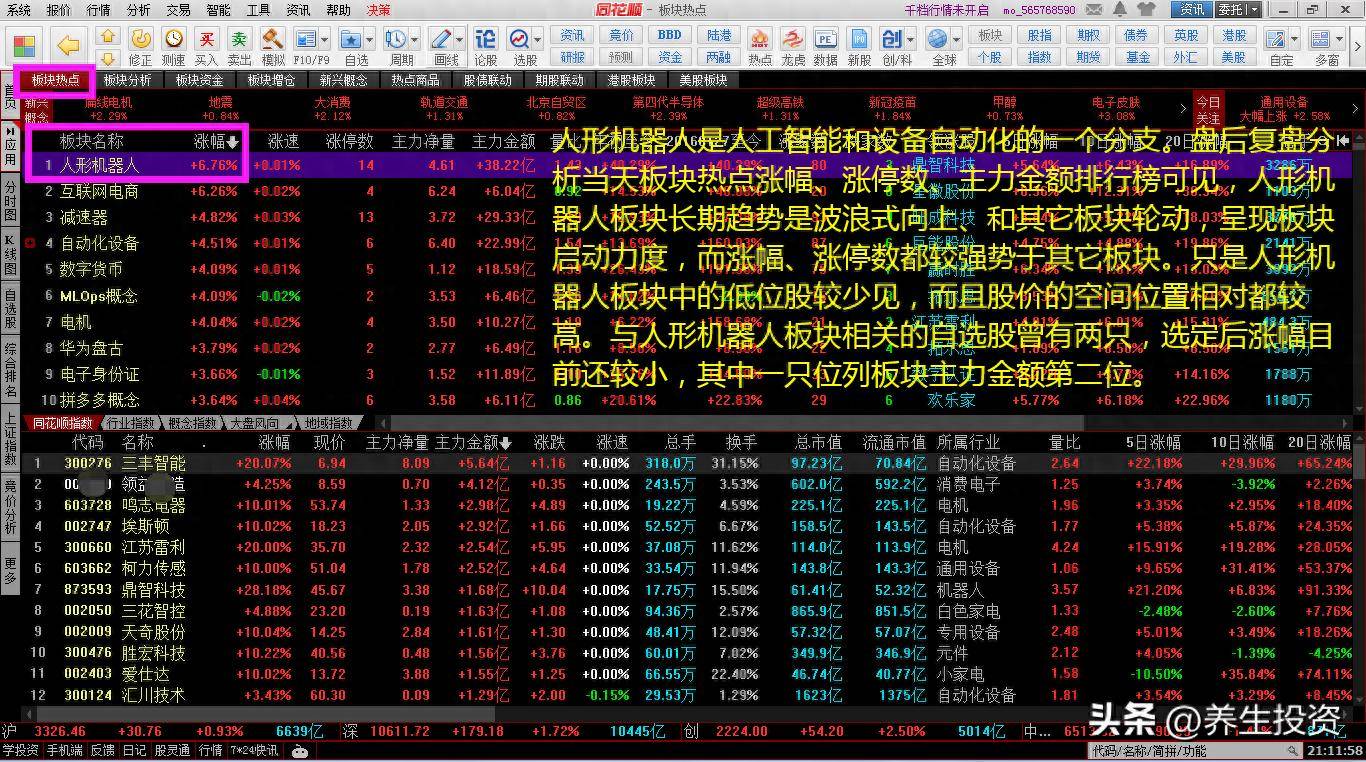Image resolution: width=1366 pixels, height=762 pixels.
Task: Click the 7×24快讯 status bar link
Action: (x=255, y=751)
